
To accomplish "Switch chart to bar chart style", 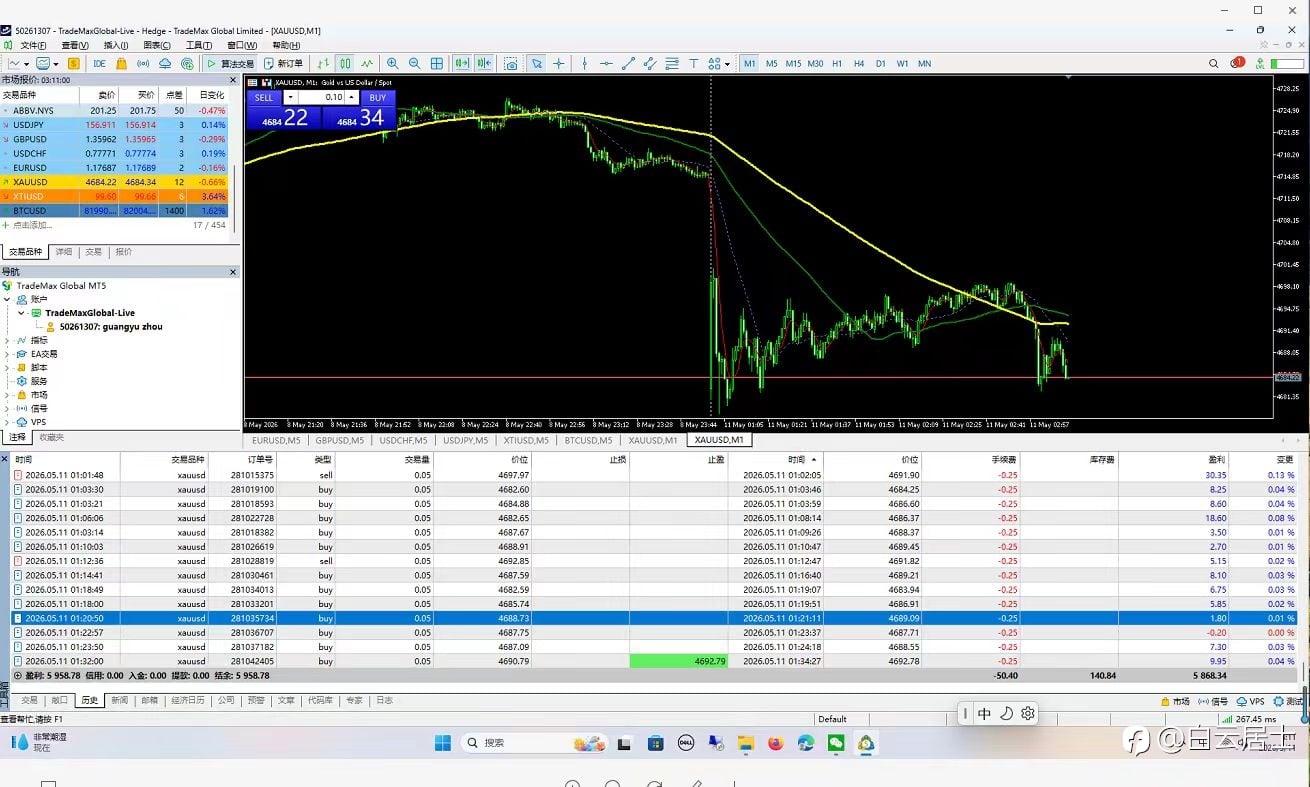I will coord(322,63).
